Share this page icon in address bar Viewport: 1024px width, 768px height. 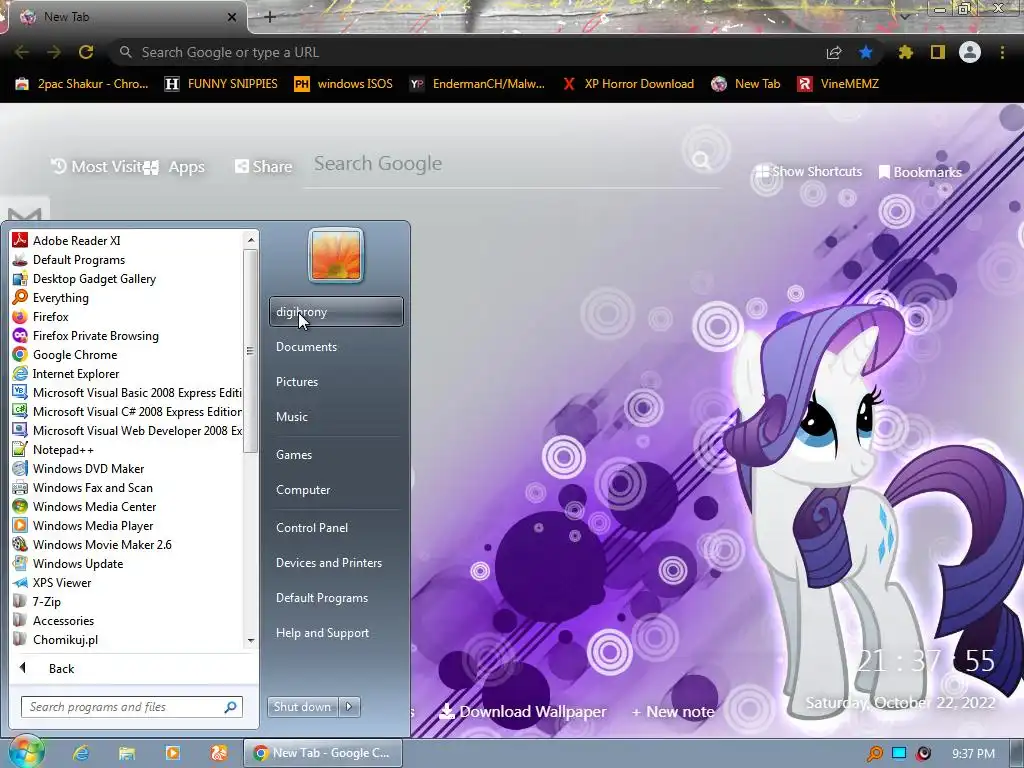834,52
